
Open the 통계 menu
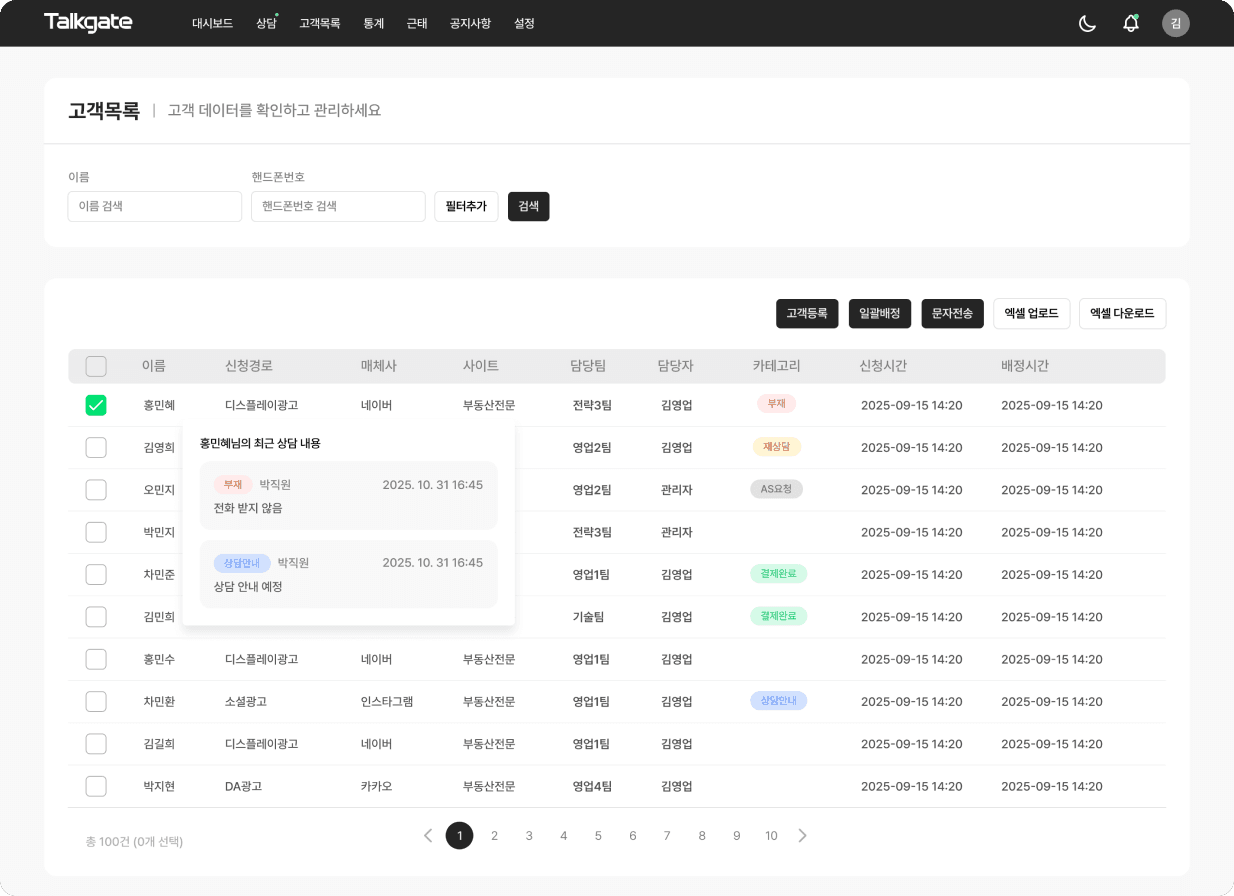[x=373, y=23]
